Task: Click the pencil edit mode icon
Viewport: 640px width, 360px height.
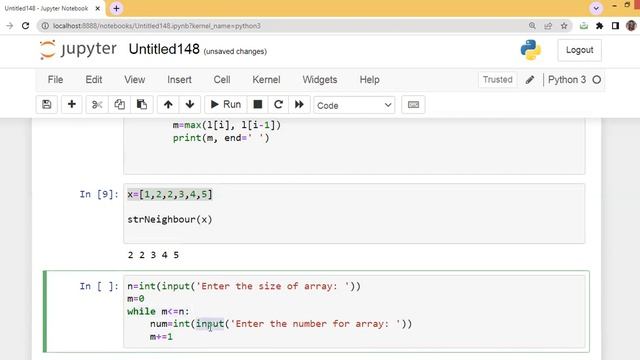Action: [x=530, y=80]
